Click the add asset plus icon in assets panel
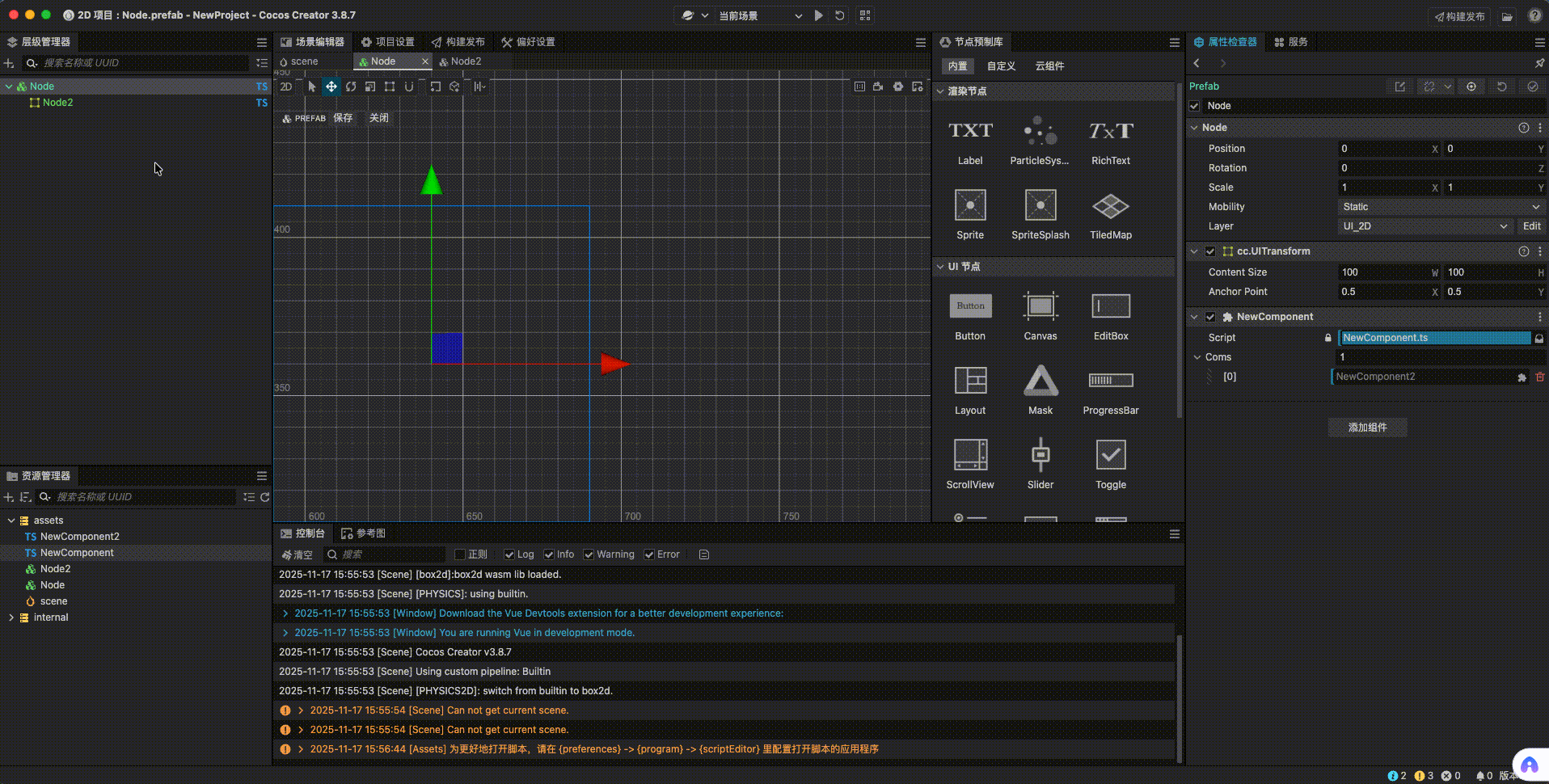The image size is (1549, 784). (9, 497)
